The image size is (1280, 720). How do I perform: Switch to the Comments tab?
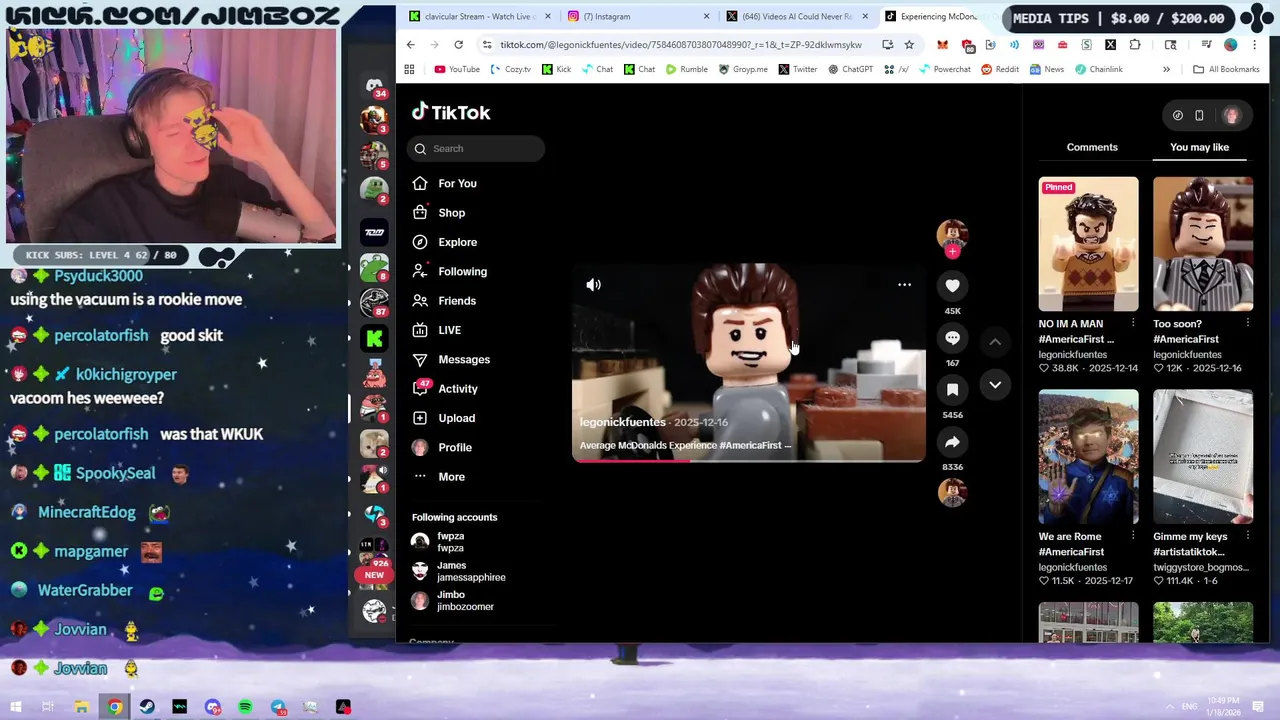[x=1092, y=147]
